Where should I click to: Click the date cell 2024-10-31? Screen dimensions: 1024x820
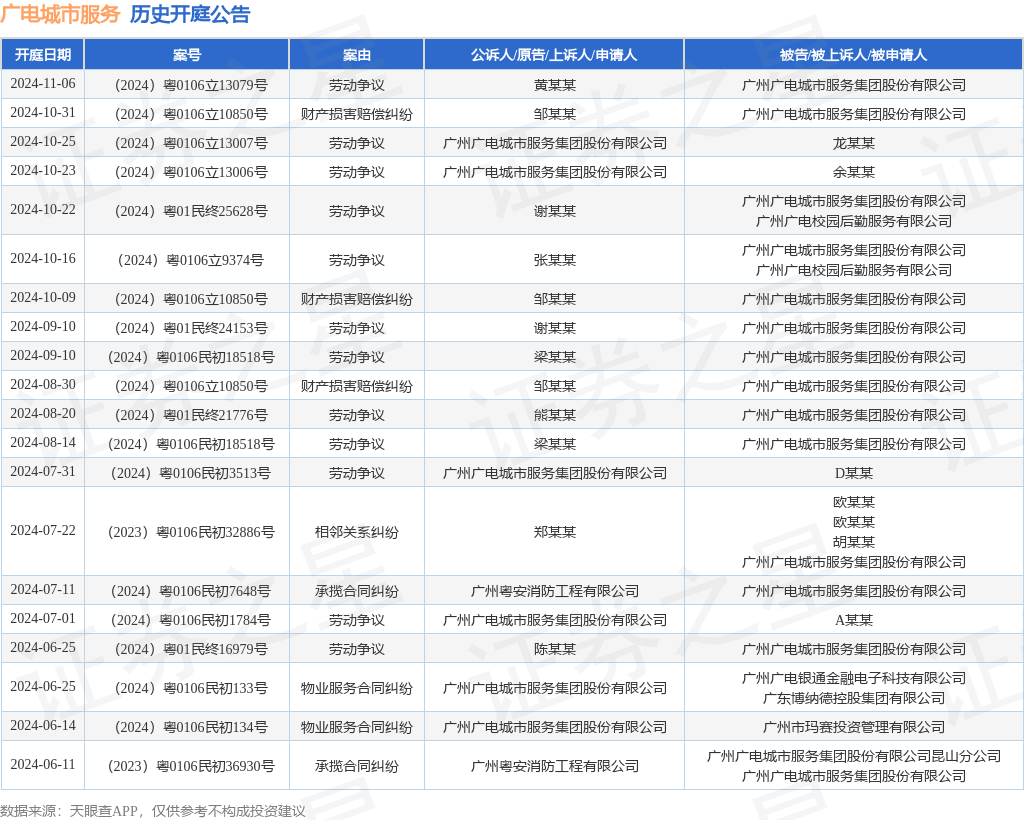tap(42, 112)
